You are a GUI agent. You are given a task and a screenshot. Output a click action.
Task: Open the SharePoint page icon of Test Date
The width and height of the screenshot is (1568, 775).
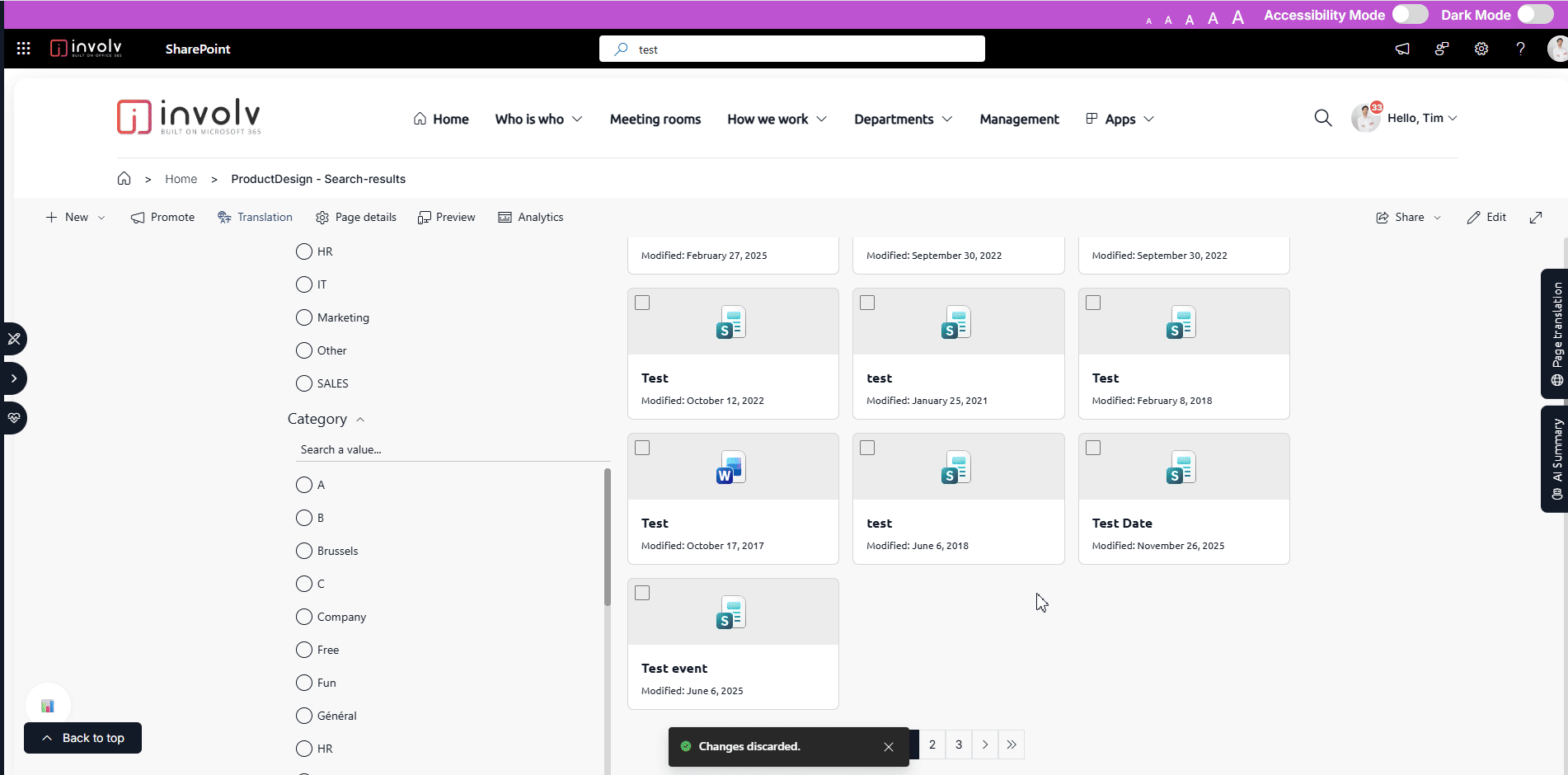click(x=1181, y=467)
